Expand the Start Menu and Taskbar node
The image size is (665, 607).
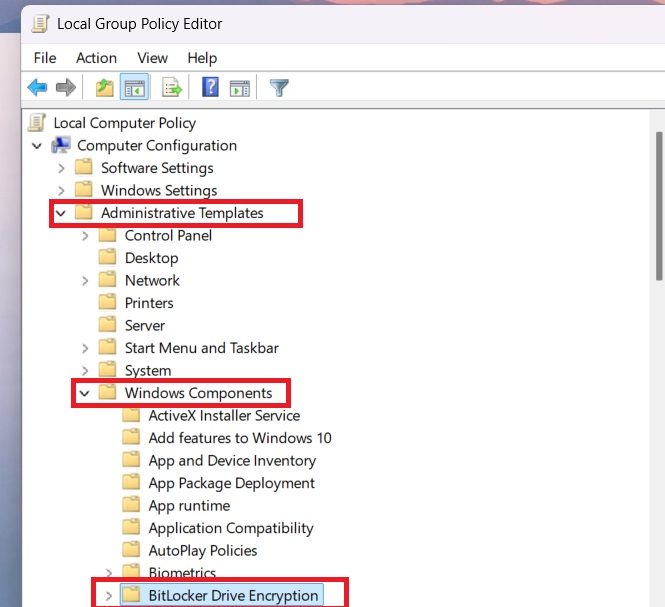point(85,348)
